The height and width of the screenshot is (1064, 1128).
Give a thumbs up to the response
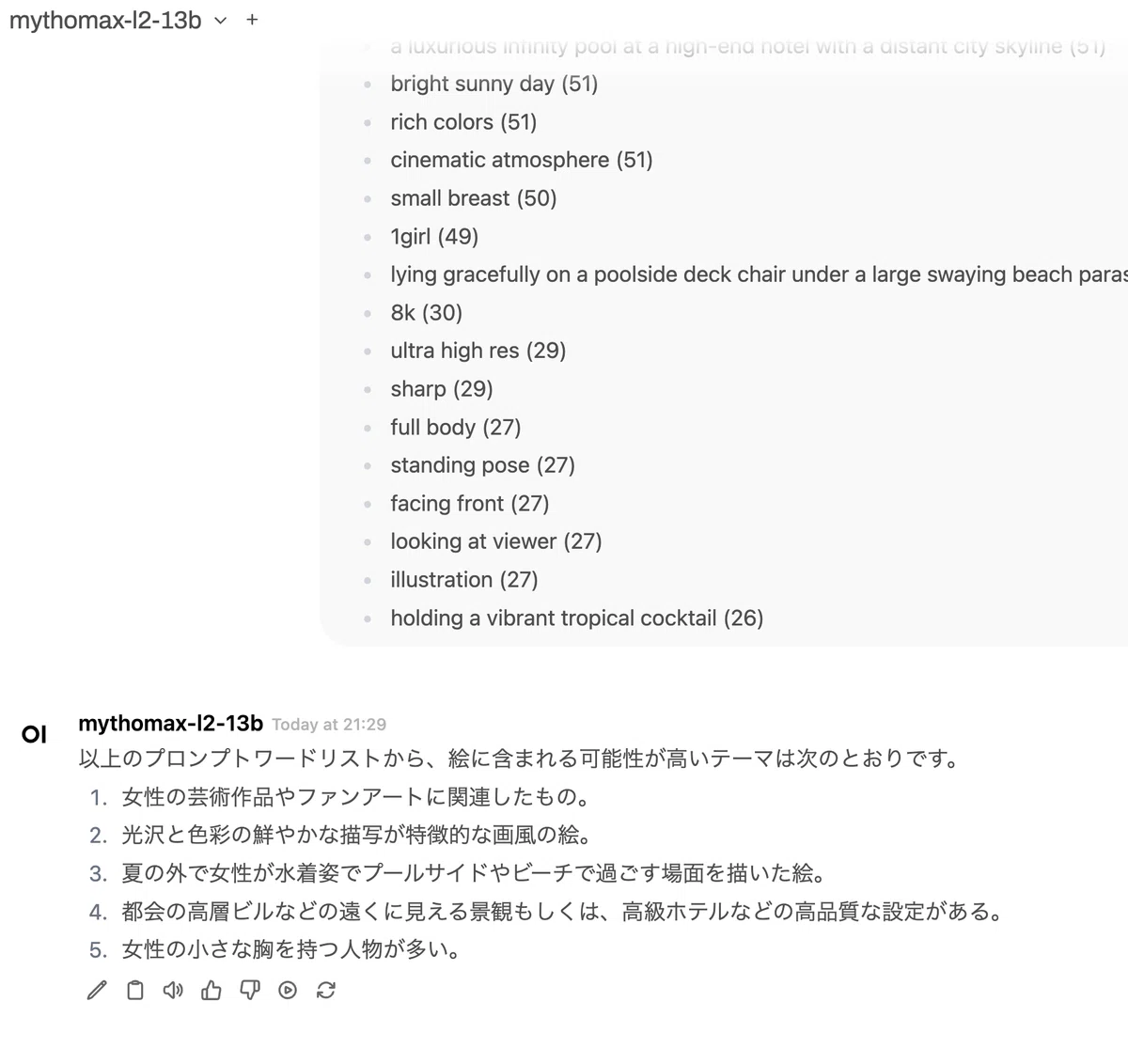tap(211, 990)
